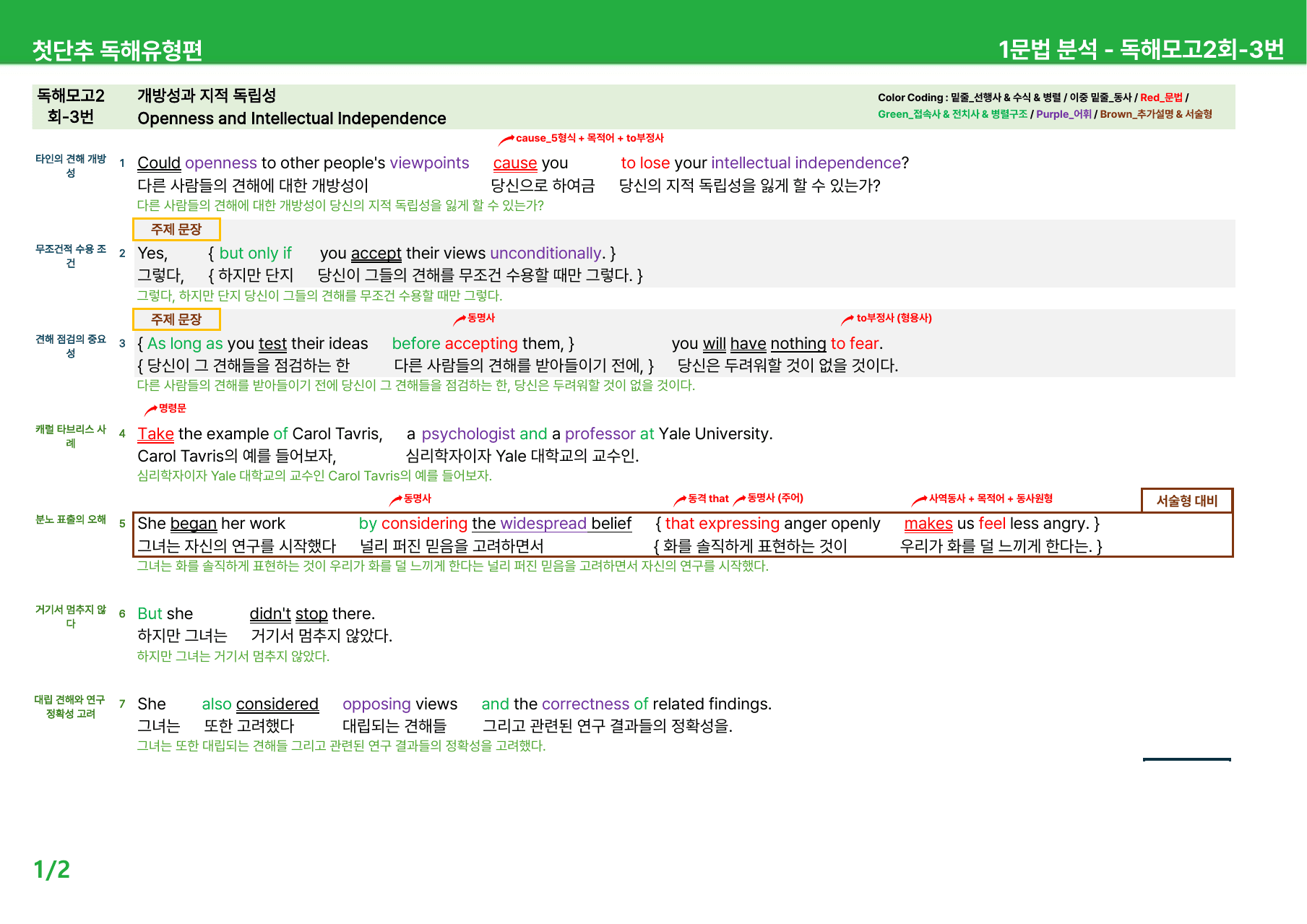Click the purple phrase 'intellectual independence'

point(806,163)
